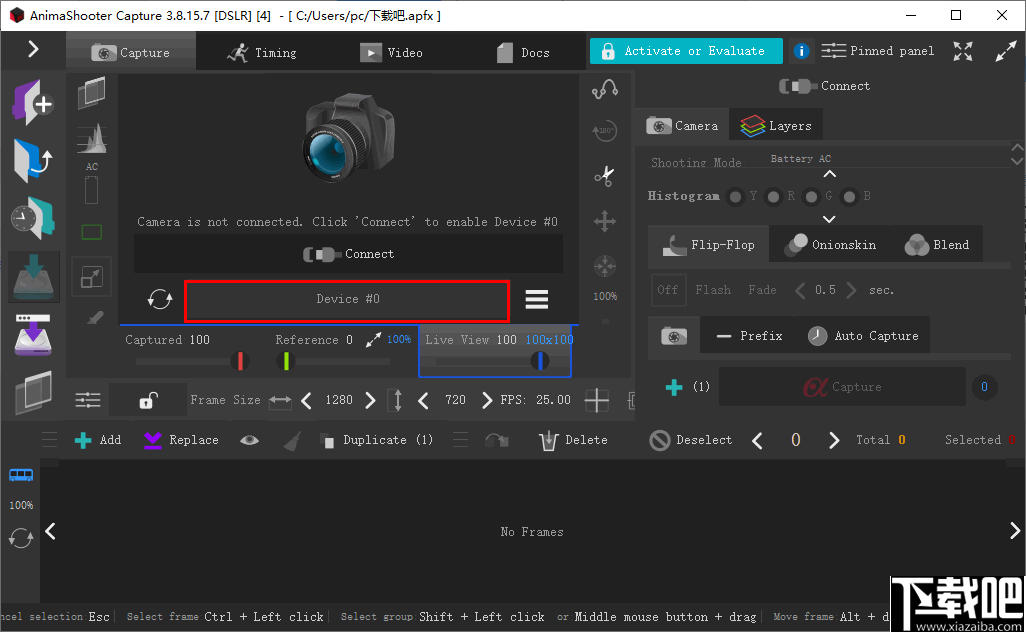Select the Blend mode panel

point(938,244)
